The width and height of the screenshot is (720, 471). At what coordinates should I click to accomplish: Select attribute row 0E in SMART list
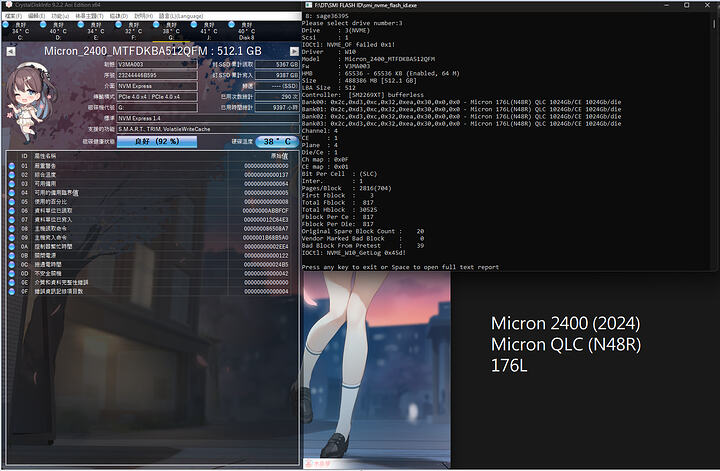tap(150, 282)
